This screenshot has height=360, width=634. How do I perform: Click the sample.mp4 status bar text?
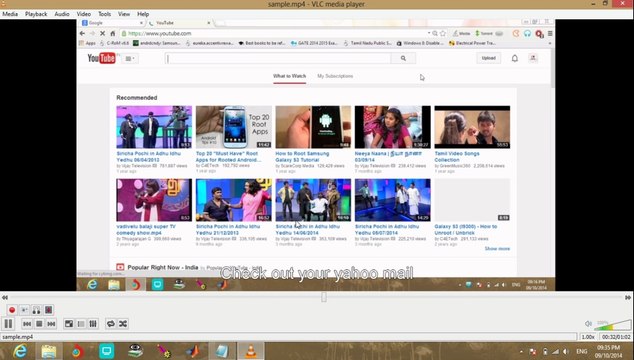click(x=17, y=337)
